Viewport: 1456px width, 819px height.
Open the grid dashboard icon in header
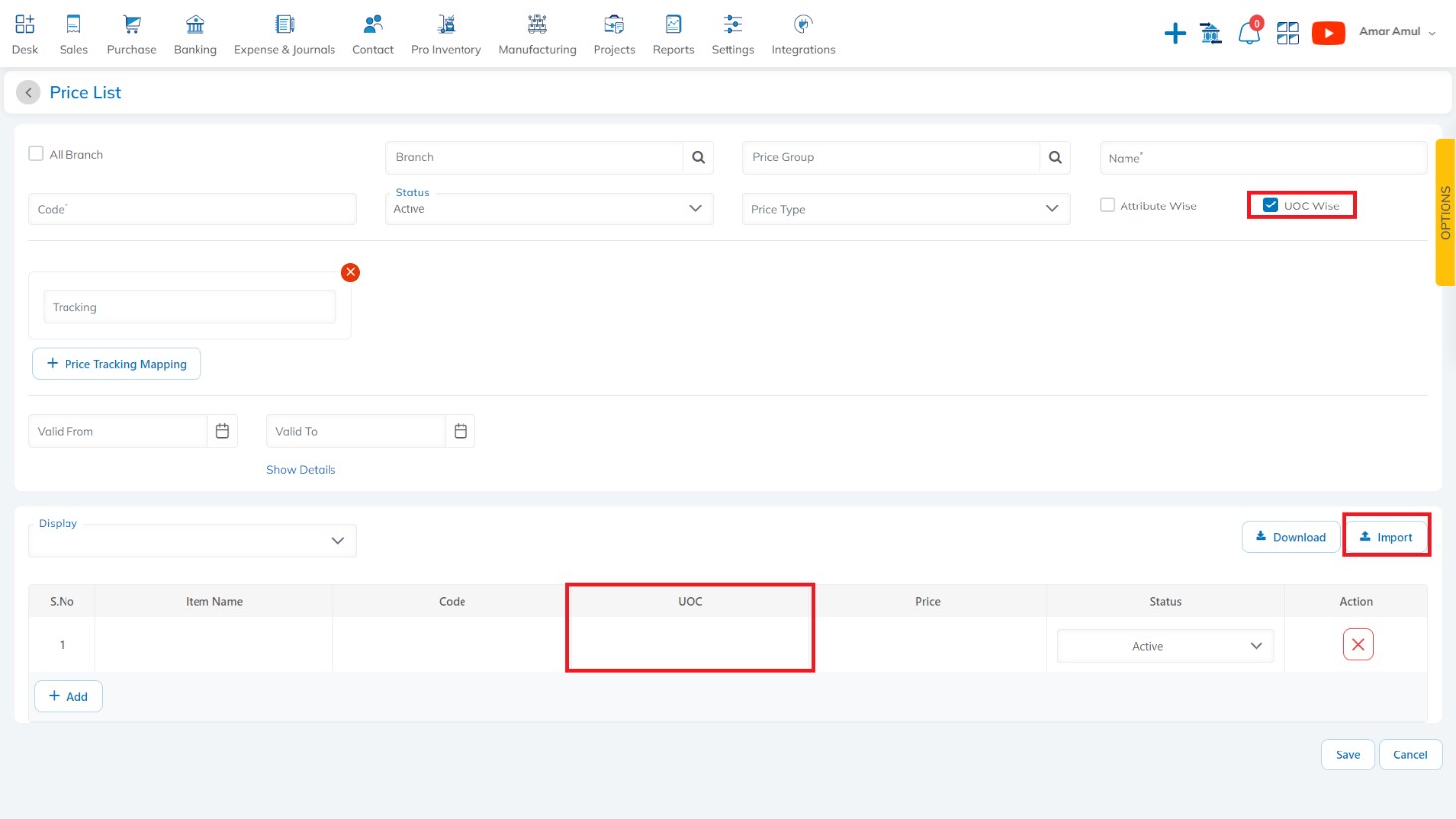pyautogui.click(x=1288, y=33)
